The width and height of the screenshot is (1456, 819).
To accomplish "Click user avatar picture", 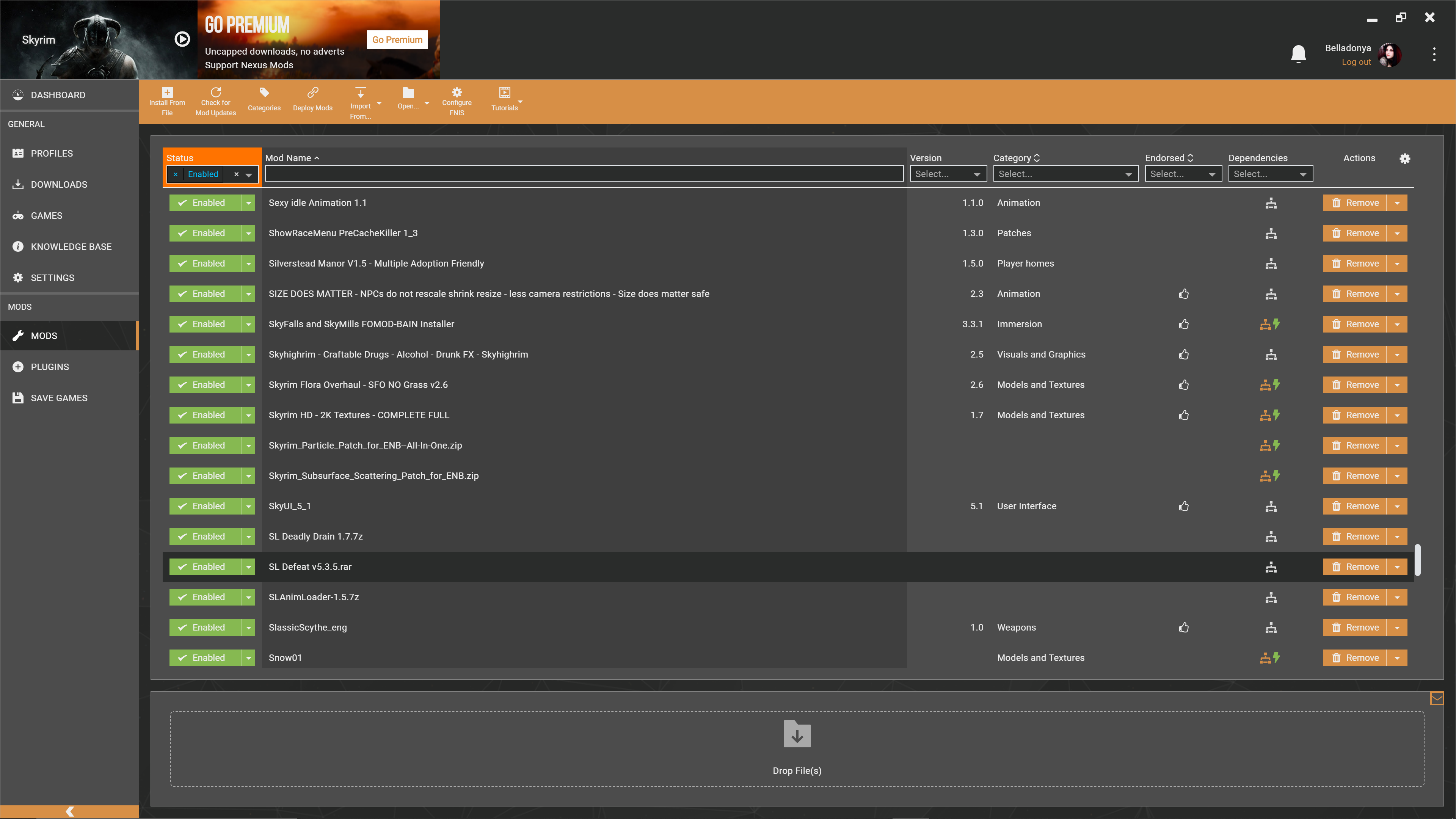I will pyautogui.click(x=1390, y=55).
